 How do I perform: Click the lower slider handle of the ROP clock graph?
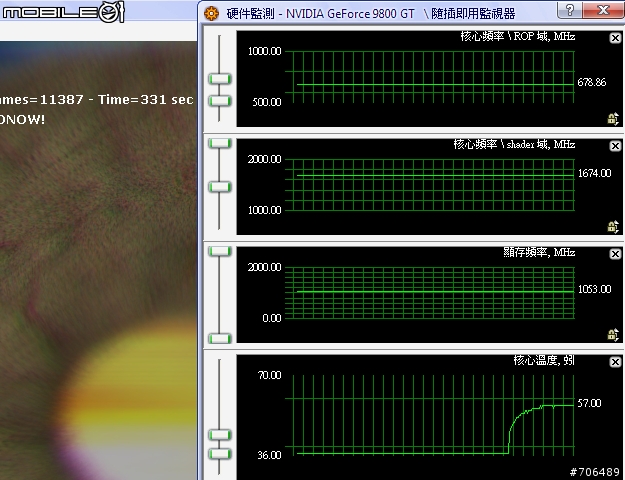pos(220,101)
